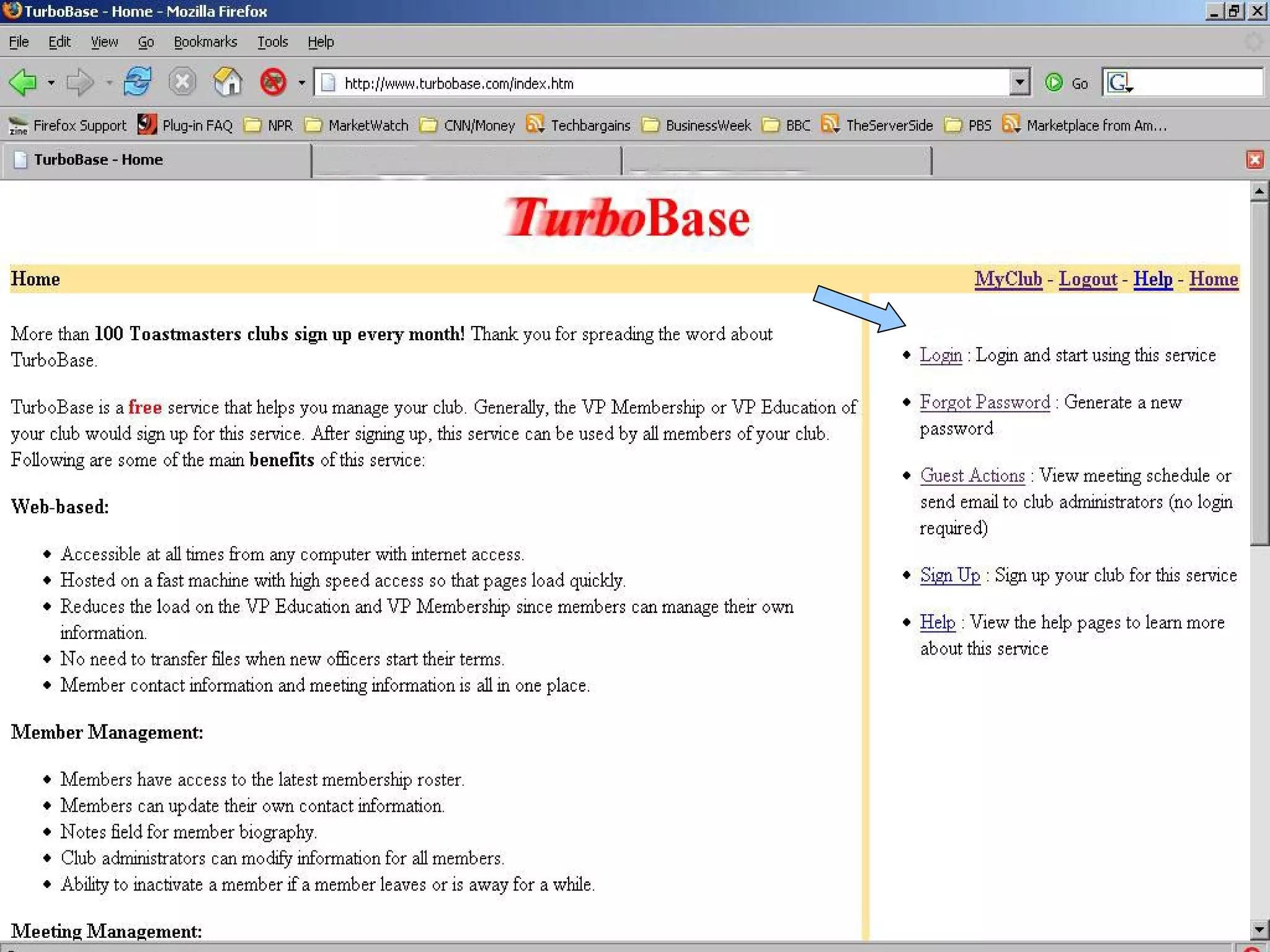Click the Reload page icon
The image size is (1270, 952).
[137, 82]
